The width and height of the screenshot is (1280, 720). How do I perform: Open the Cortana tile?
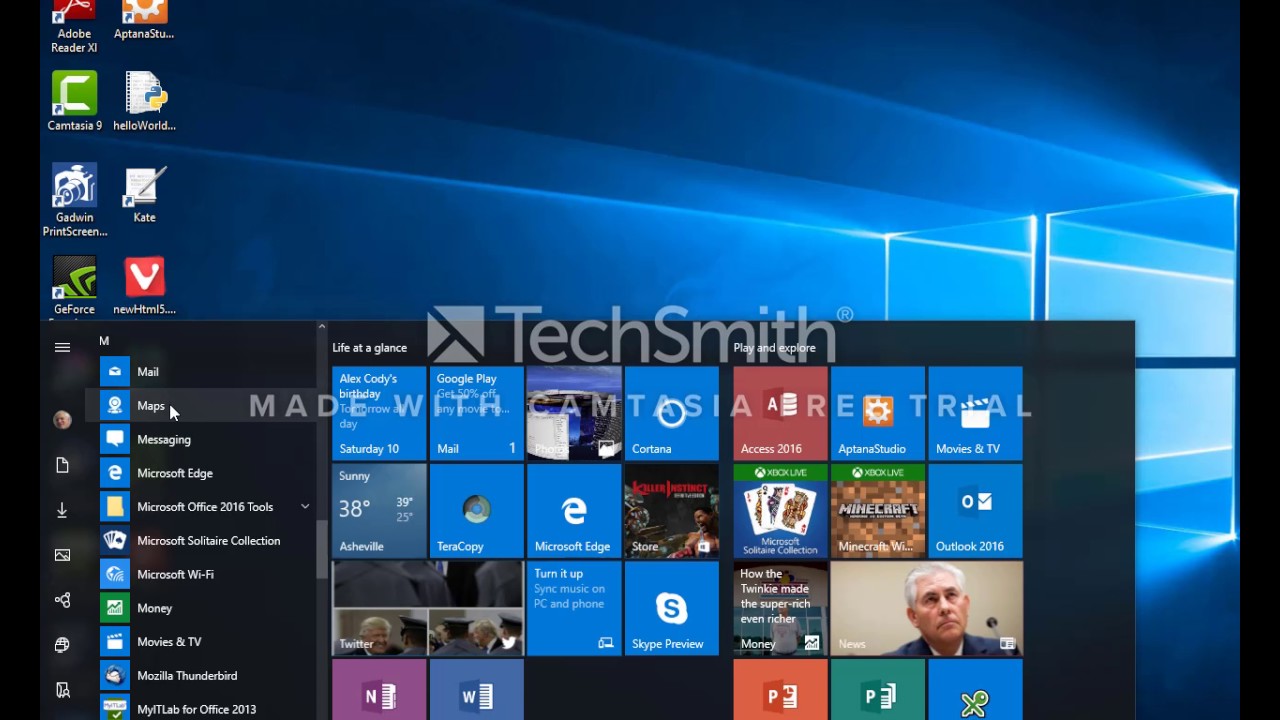coord(672,414)
